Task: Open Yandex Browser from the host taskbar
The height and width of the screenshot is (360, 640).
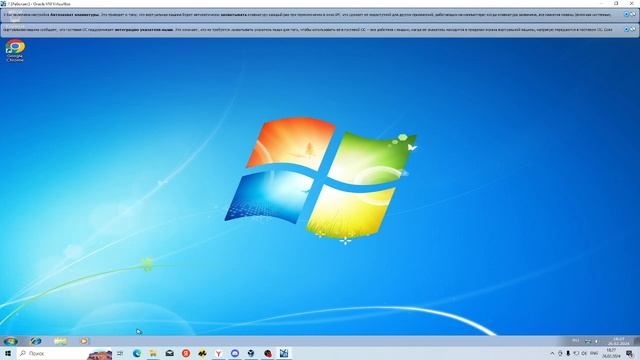Action: pos(219,353)
